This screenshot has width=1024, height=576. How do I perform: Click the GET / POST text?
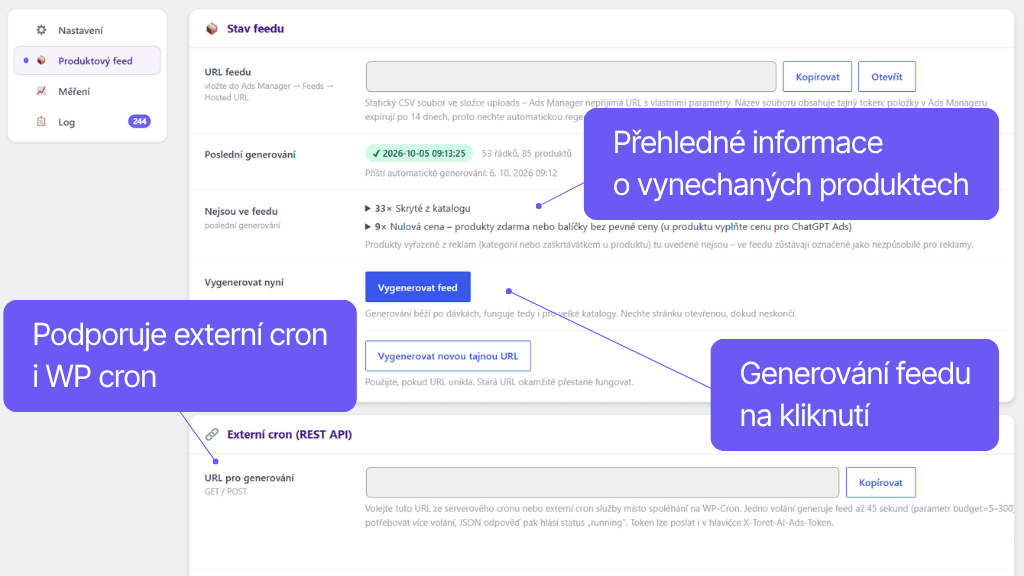pyautogui.click(x=226, y=492)
